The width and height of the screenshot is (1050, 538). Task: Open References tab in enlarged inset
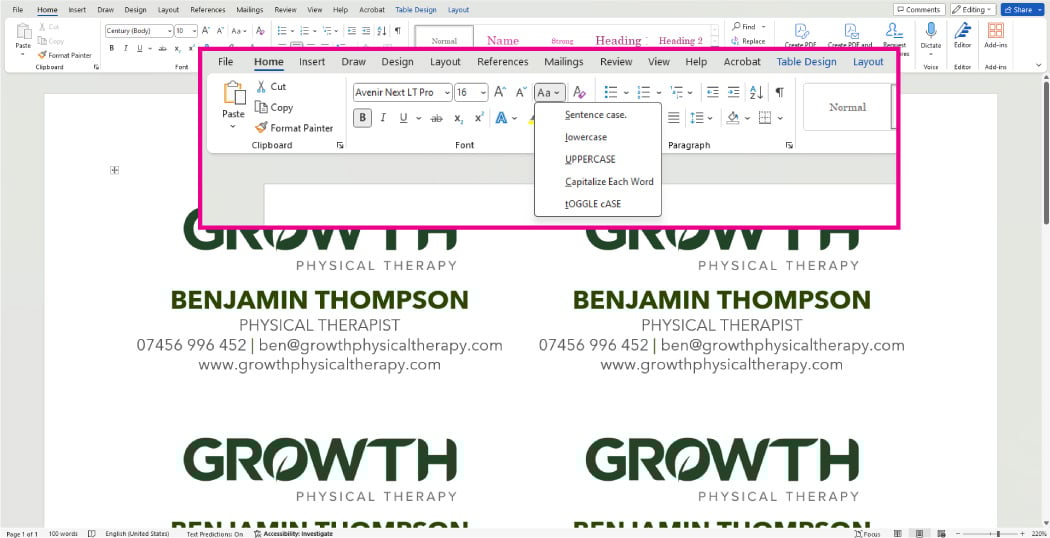point(503,62)
